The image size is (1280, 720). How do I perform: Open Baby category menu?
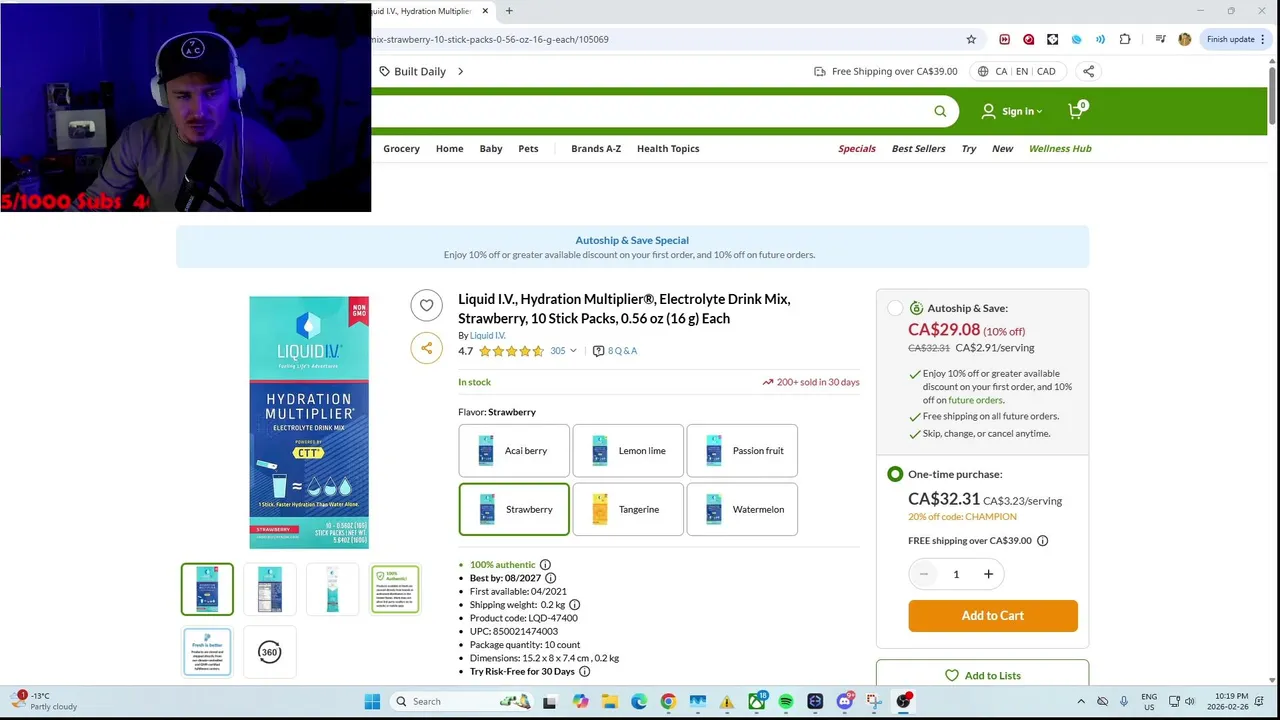coord(491,148)
